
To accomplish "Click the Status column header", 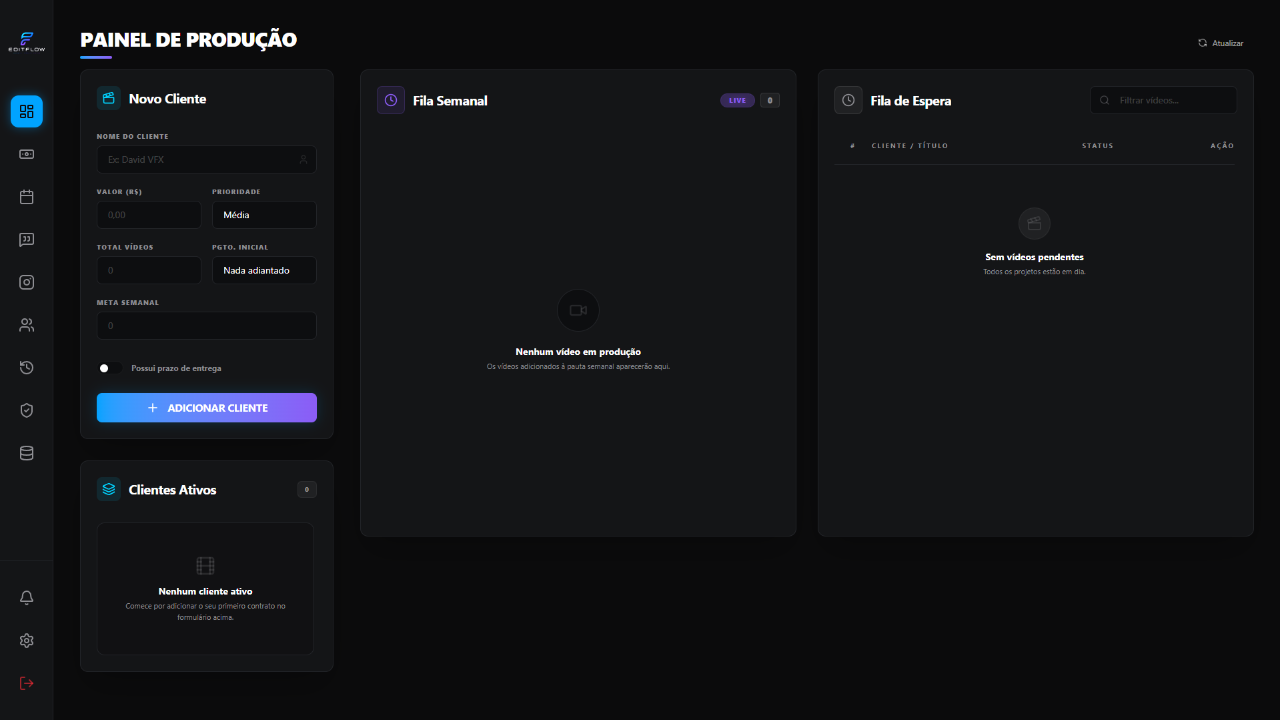I will [x=1097, y=146].
